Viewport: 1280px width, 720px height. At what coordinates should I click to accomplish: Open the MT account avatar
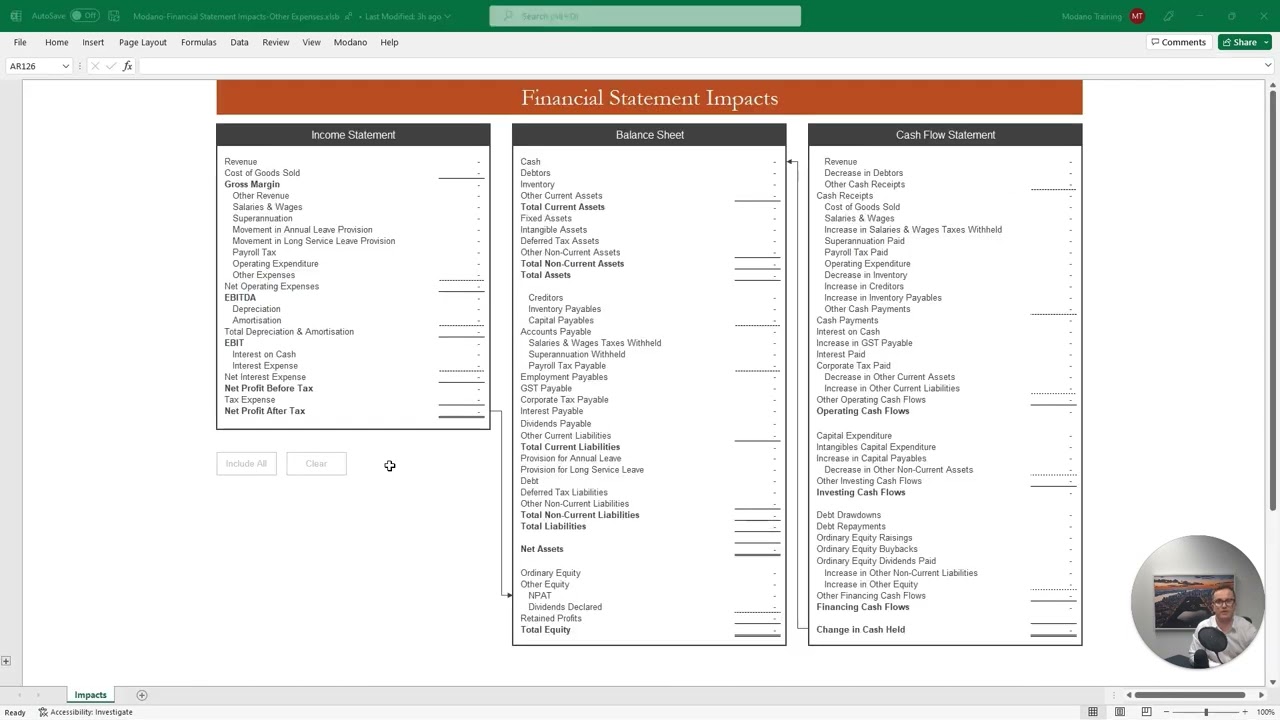point(1137,16)
